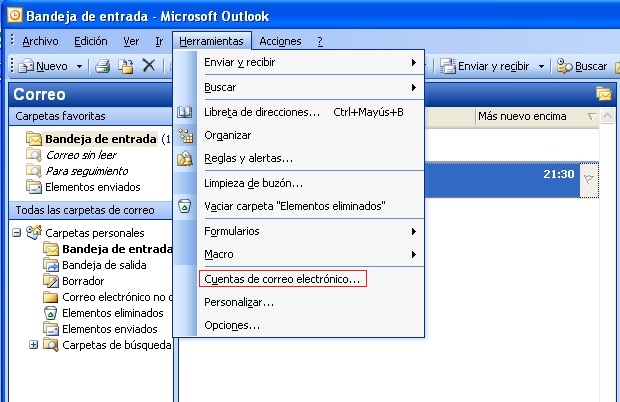Click the Borrador drafts folder icon

[51, 281]
